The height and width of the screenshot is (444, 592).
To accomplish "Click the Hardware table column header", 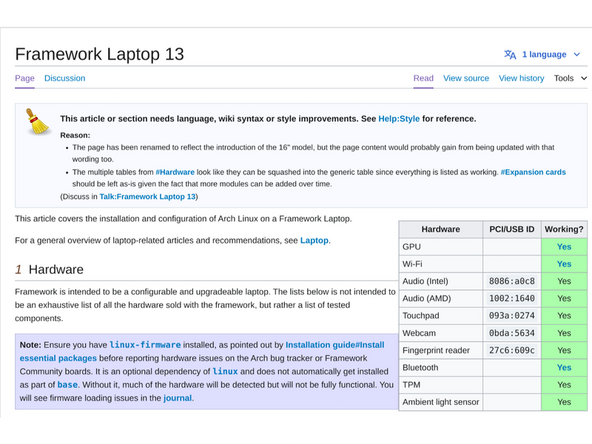I will (x=441, y=229).
